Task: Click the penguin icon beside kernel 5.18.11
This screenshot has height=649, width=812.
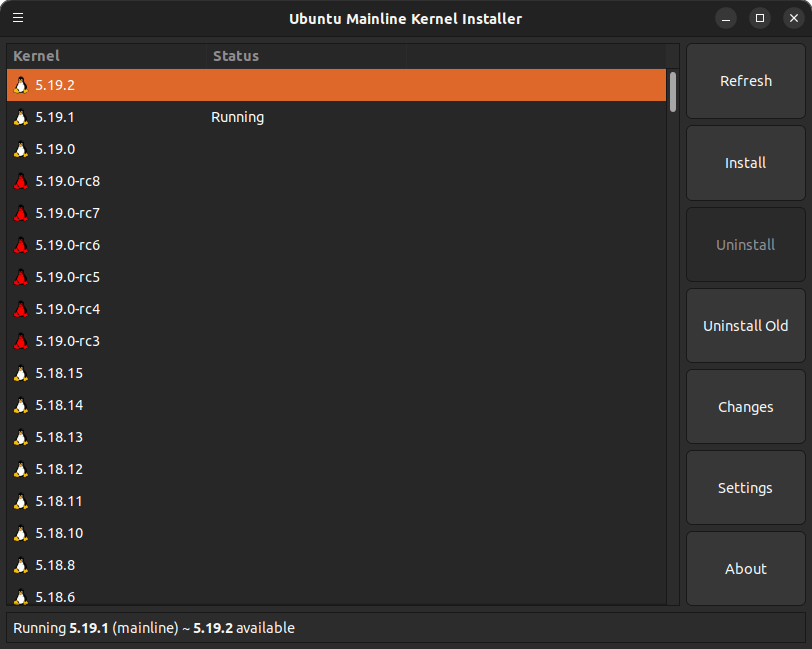Action: [x=21, y=501]
